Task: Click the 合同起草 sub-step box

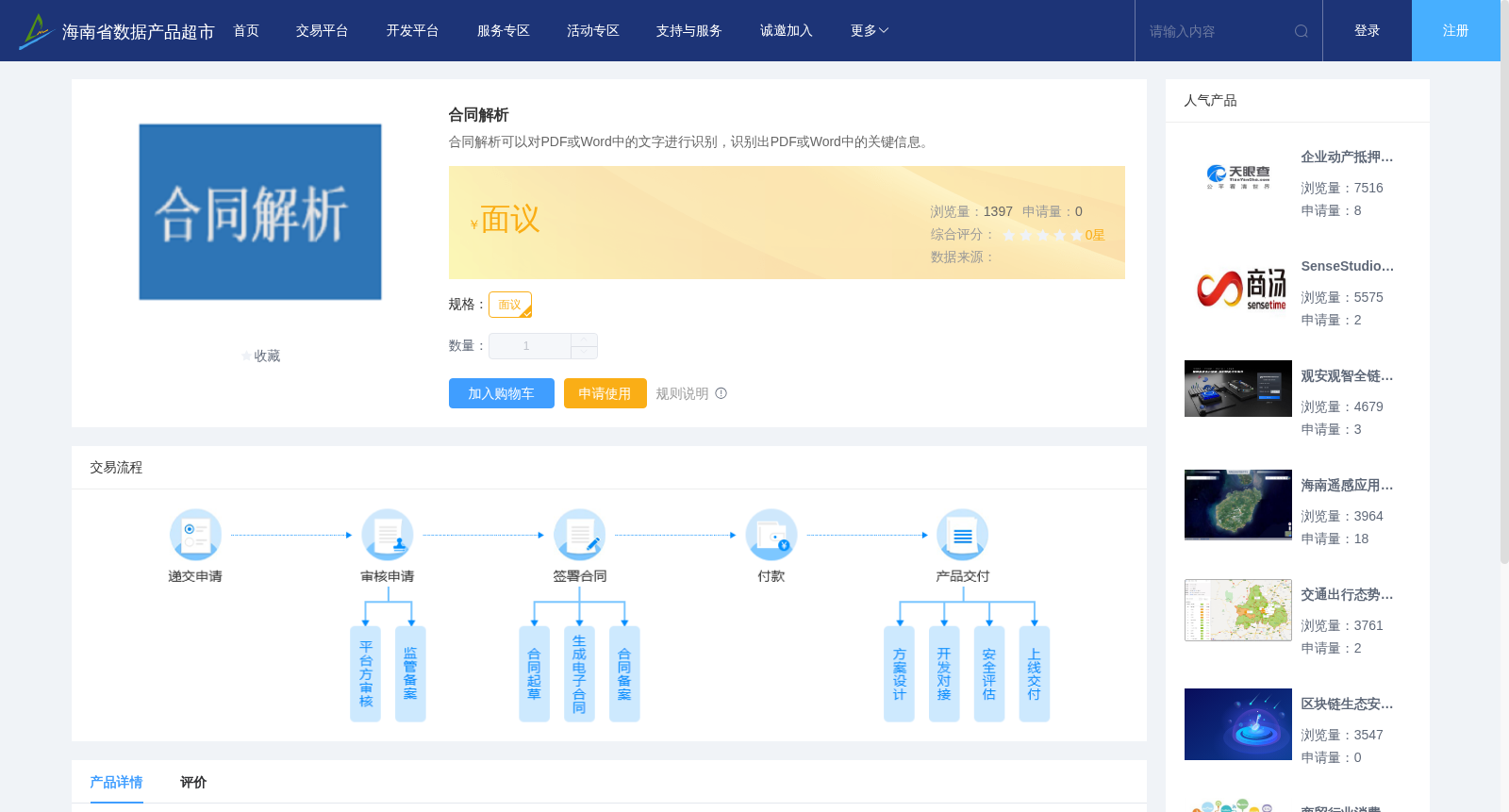Action: pyautogui.click(x=534, y=674)
